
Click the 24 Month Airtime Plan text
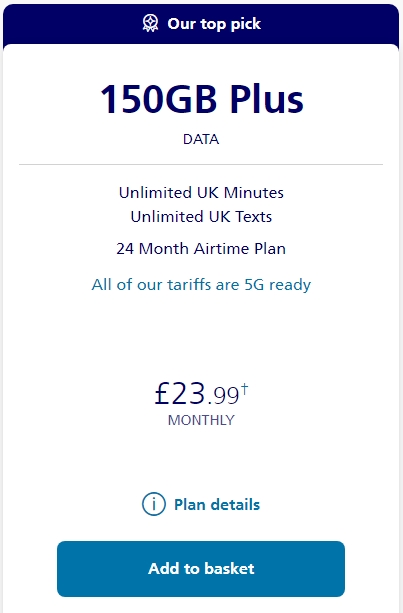click(201, 248)
